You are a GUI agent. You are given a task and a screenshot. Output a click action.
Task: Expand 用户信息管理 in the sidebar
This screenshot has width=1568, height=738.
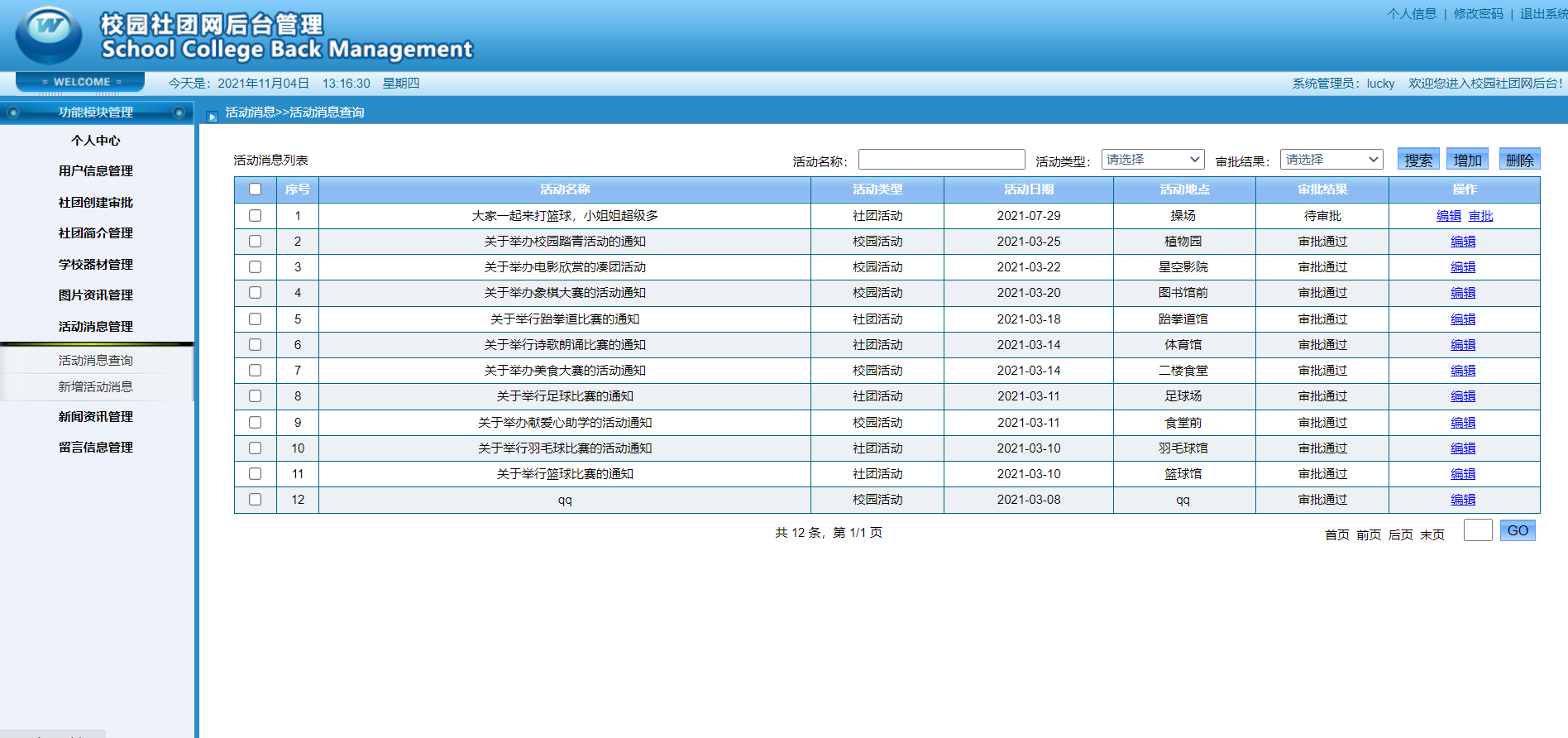click(96, 171)
